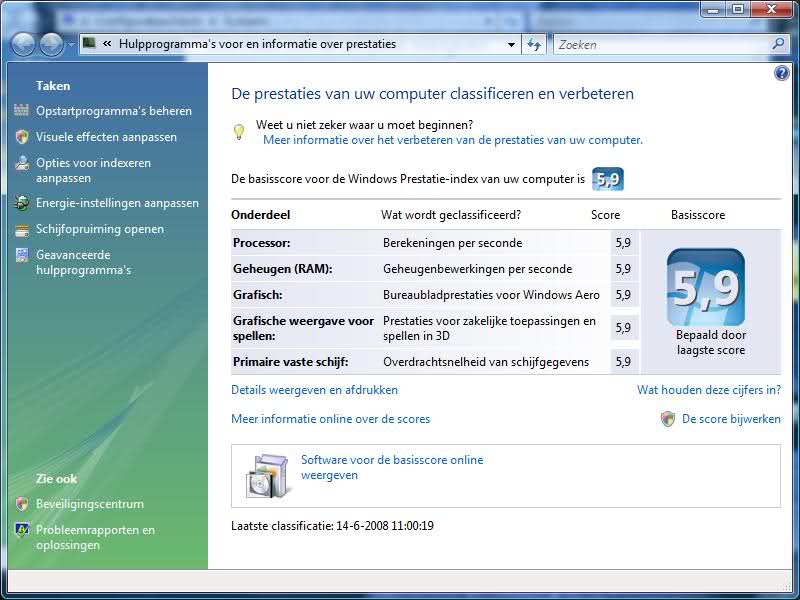Open Software voor de basisscore online weergeven
800x600 pixels.
(x=391, y=467)
